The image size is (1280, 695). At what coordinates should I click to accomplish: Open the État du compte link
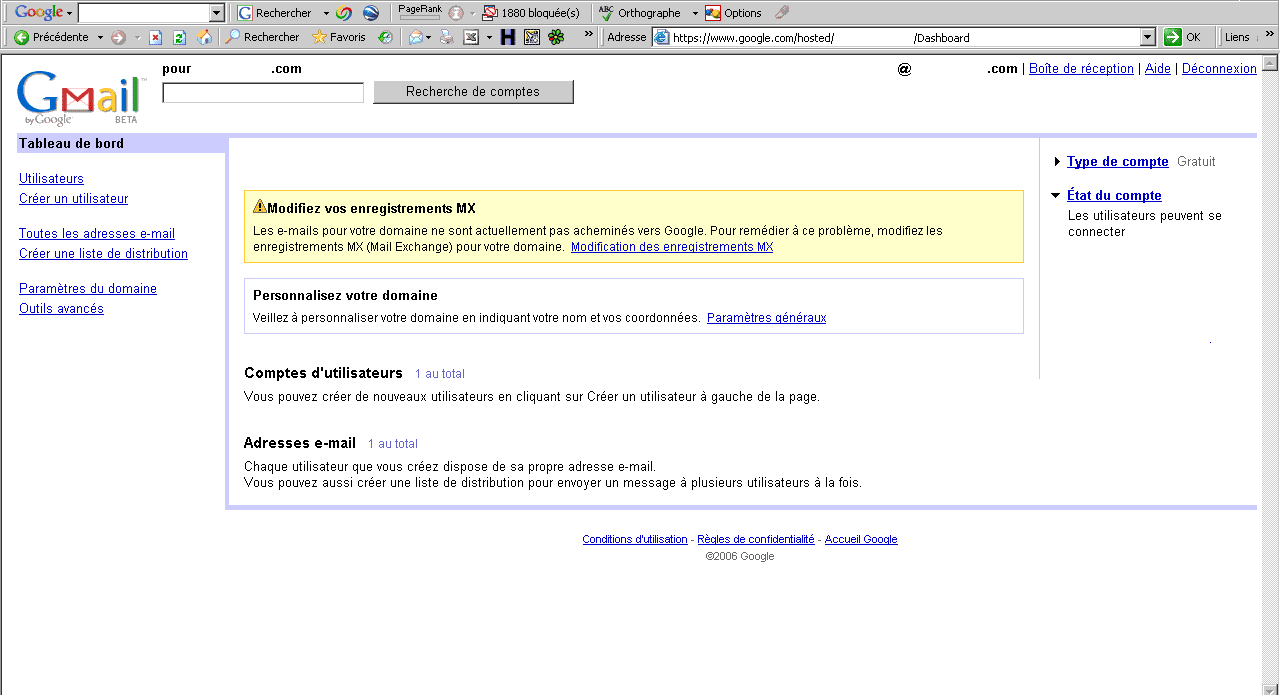coord(1114,196)
